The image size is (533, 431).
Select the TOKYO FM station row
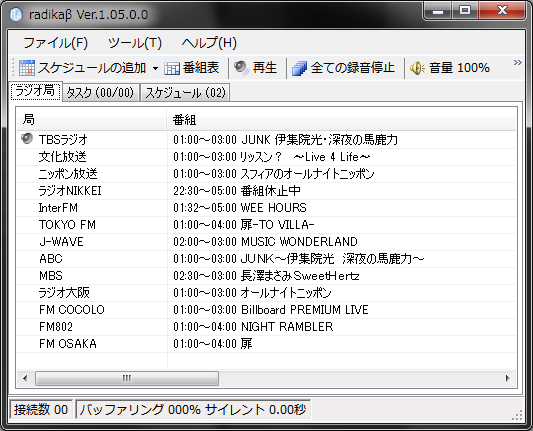point(266,225)
